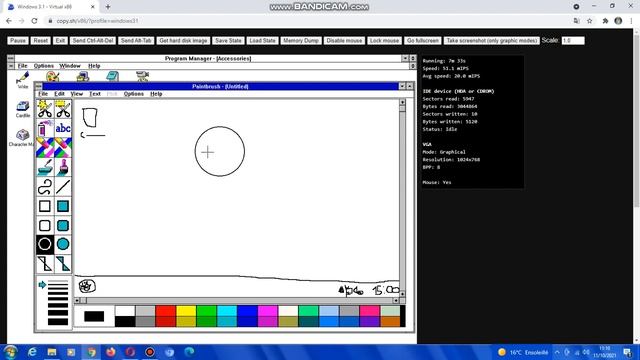
Task: Open Program Manager File menu
Action: [x=22, y=66]
